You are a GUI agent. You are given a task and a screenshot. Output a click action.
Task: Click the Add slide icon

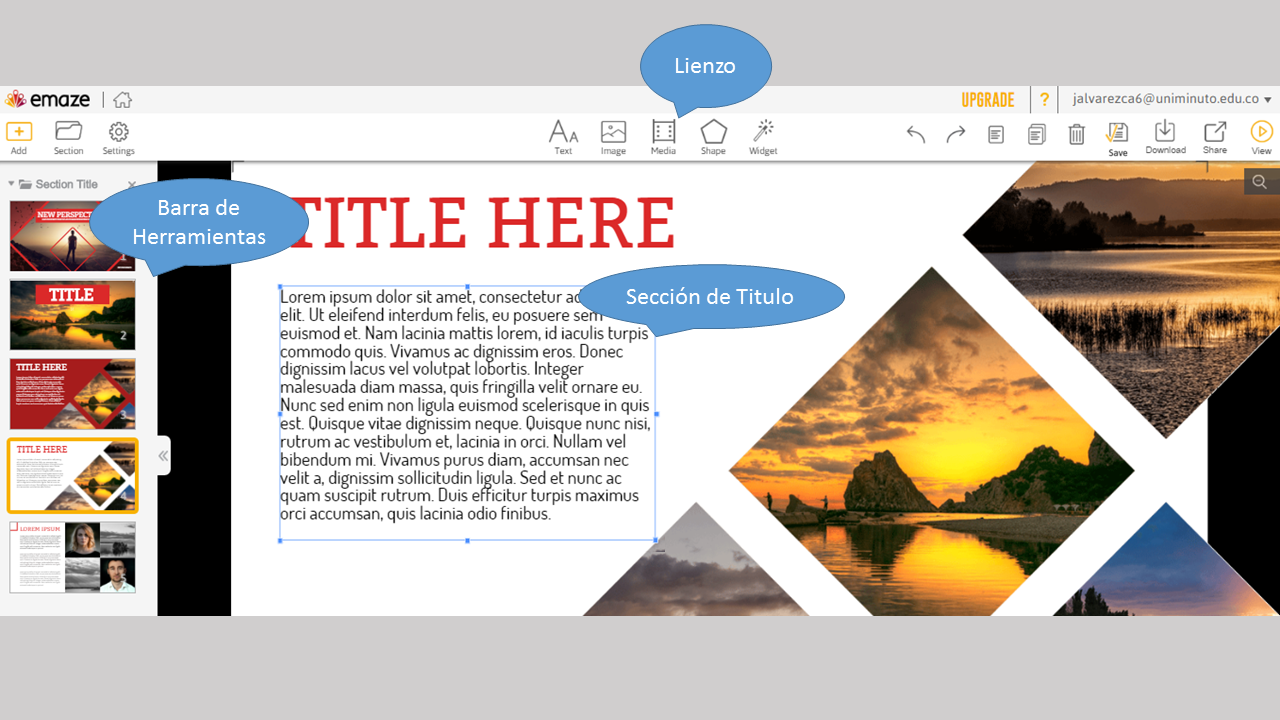coord(19,131)
